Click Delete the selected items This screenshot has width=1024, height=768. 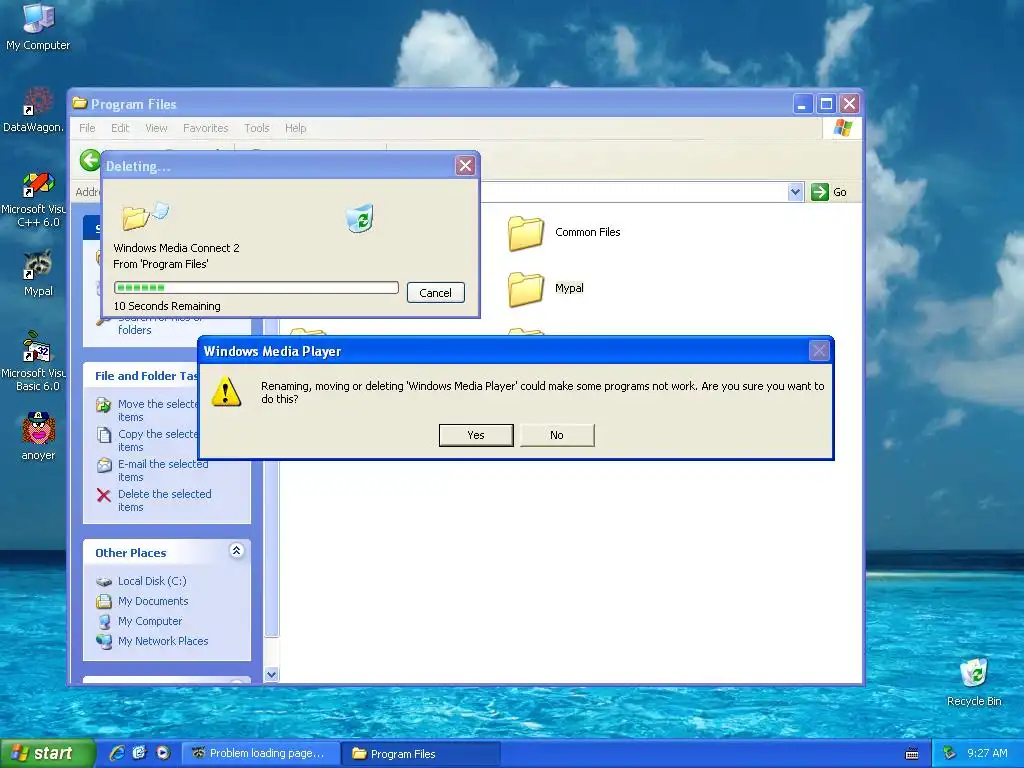tap(165, 501)
